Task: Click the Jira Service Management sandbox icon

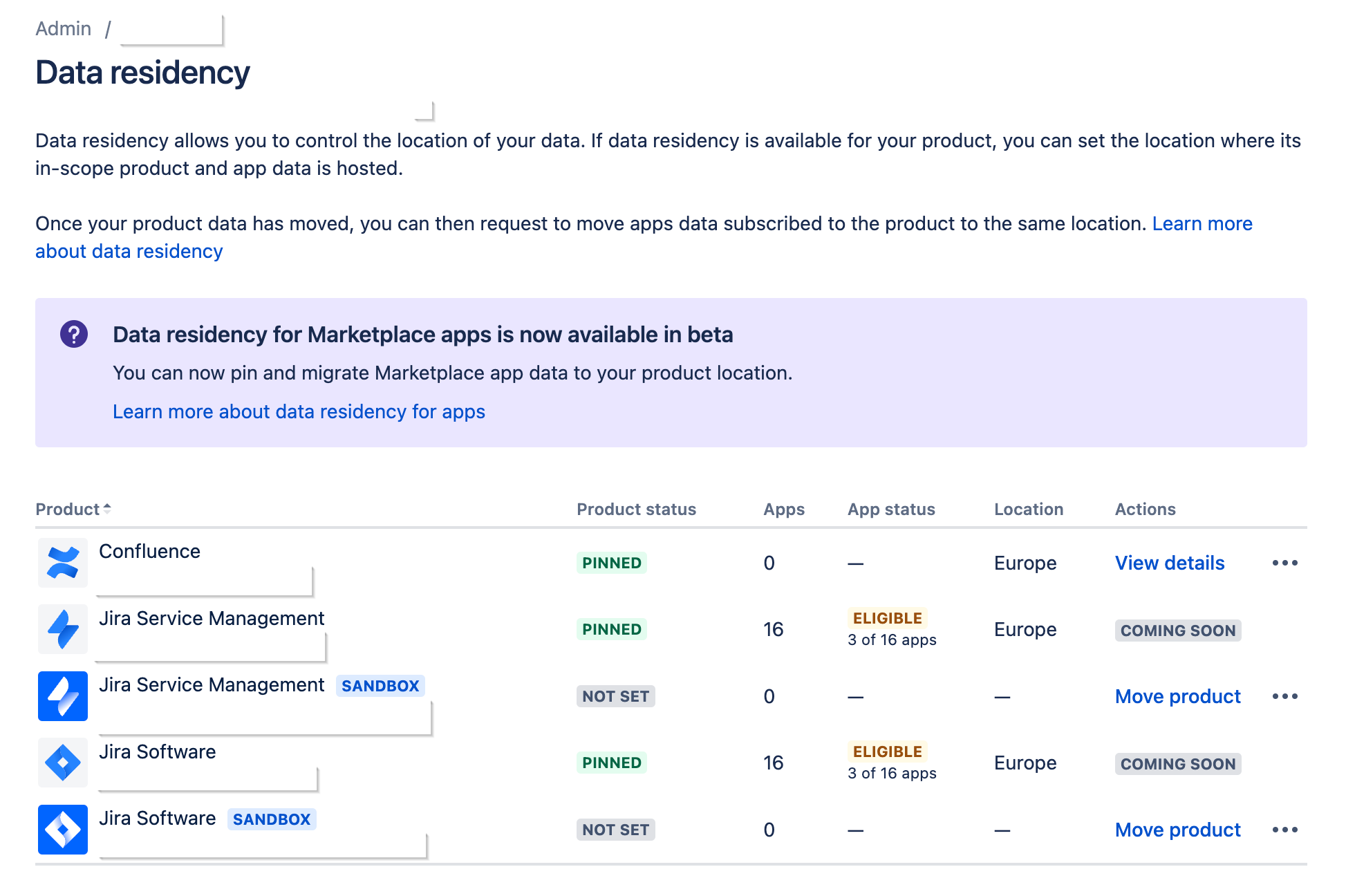Action: click(62, 696)
